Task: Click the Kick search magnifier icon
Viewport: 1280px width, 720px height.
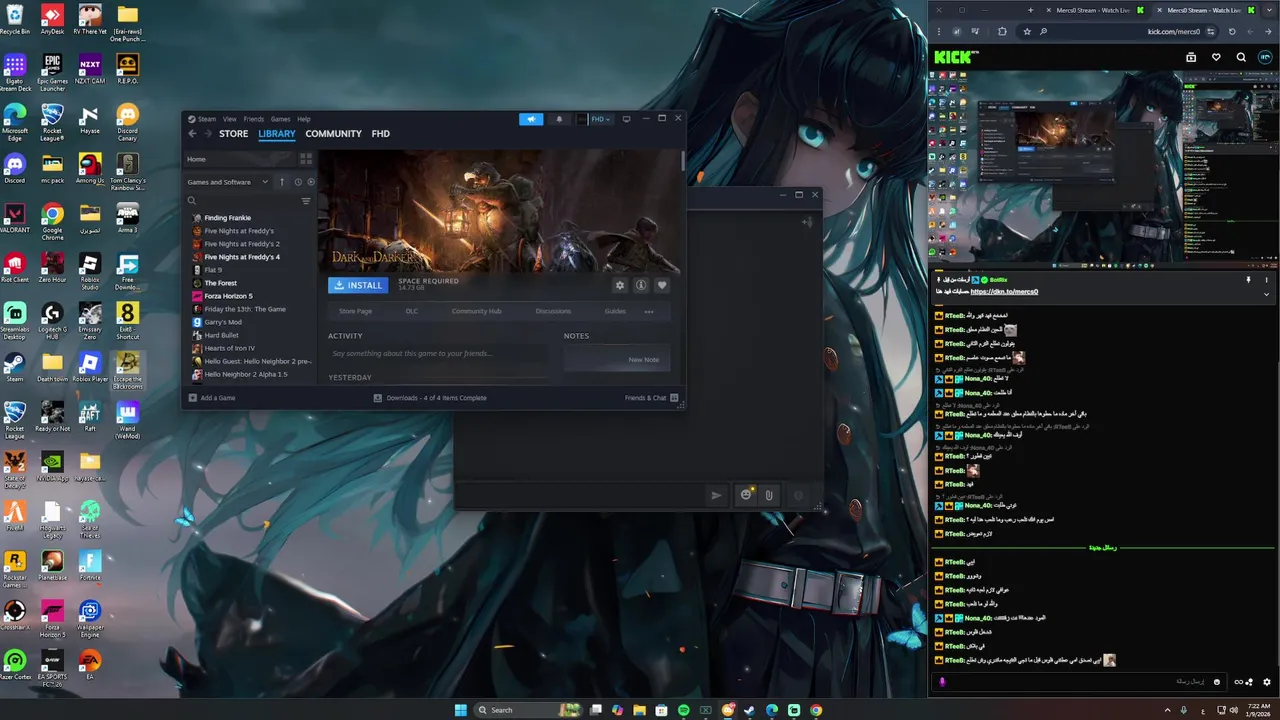Action: pyautogui.click(x=1241, y=57)
